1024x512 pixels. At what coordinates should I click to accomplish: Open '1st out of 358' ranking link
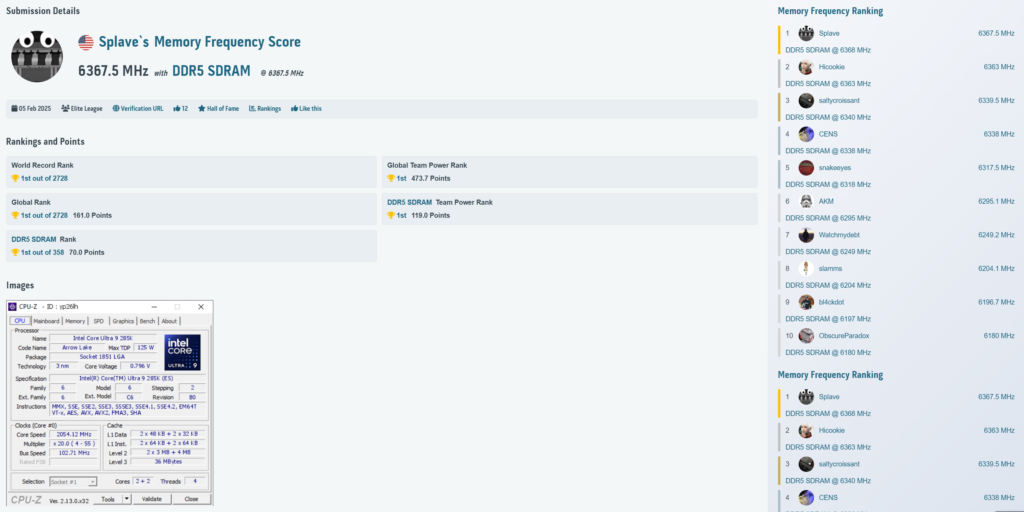(42, 252)
